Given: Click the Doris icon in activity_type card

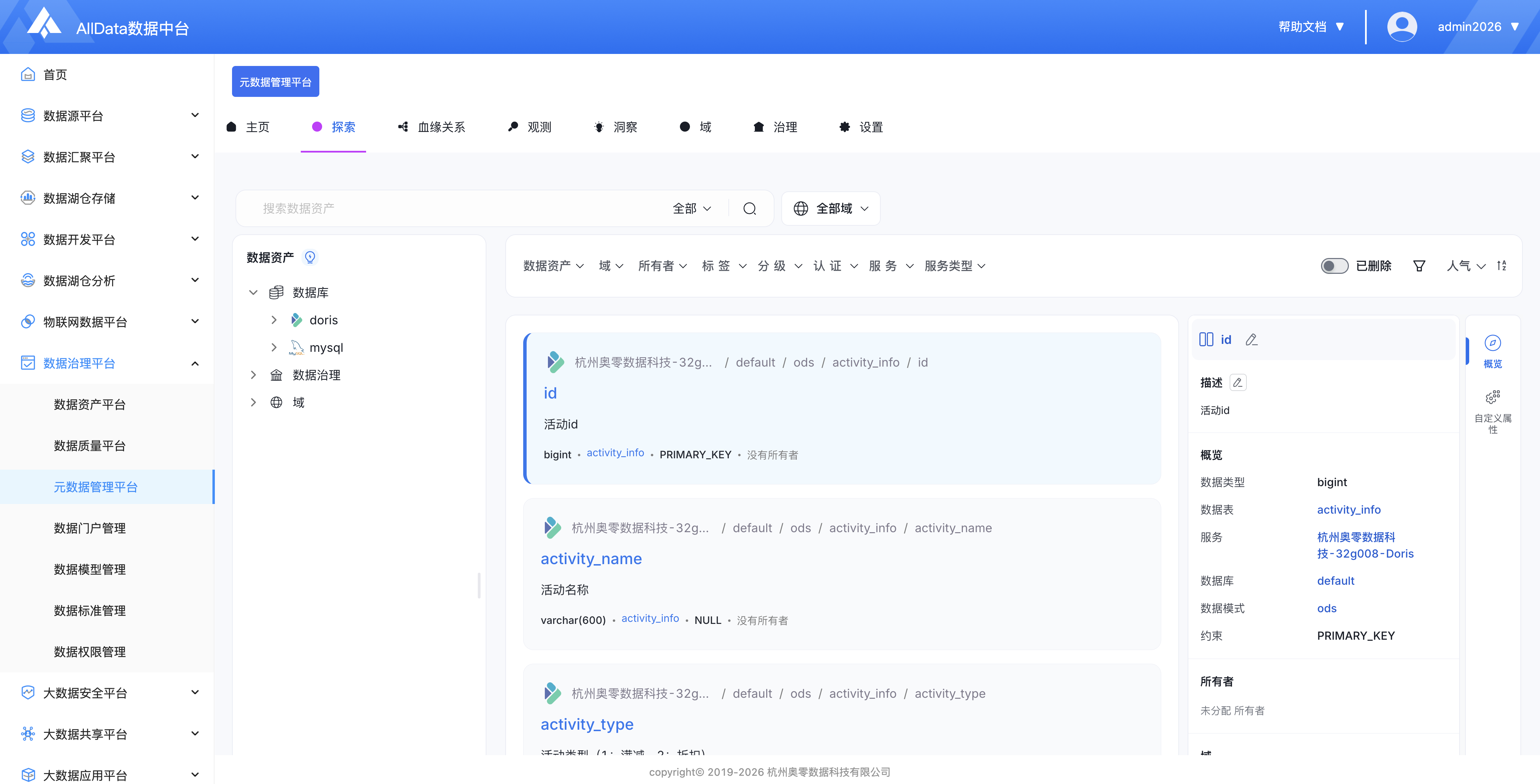Looking at the screenshot, I should click(x=552, y=693).
